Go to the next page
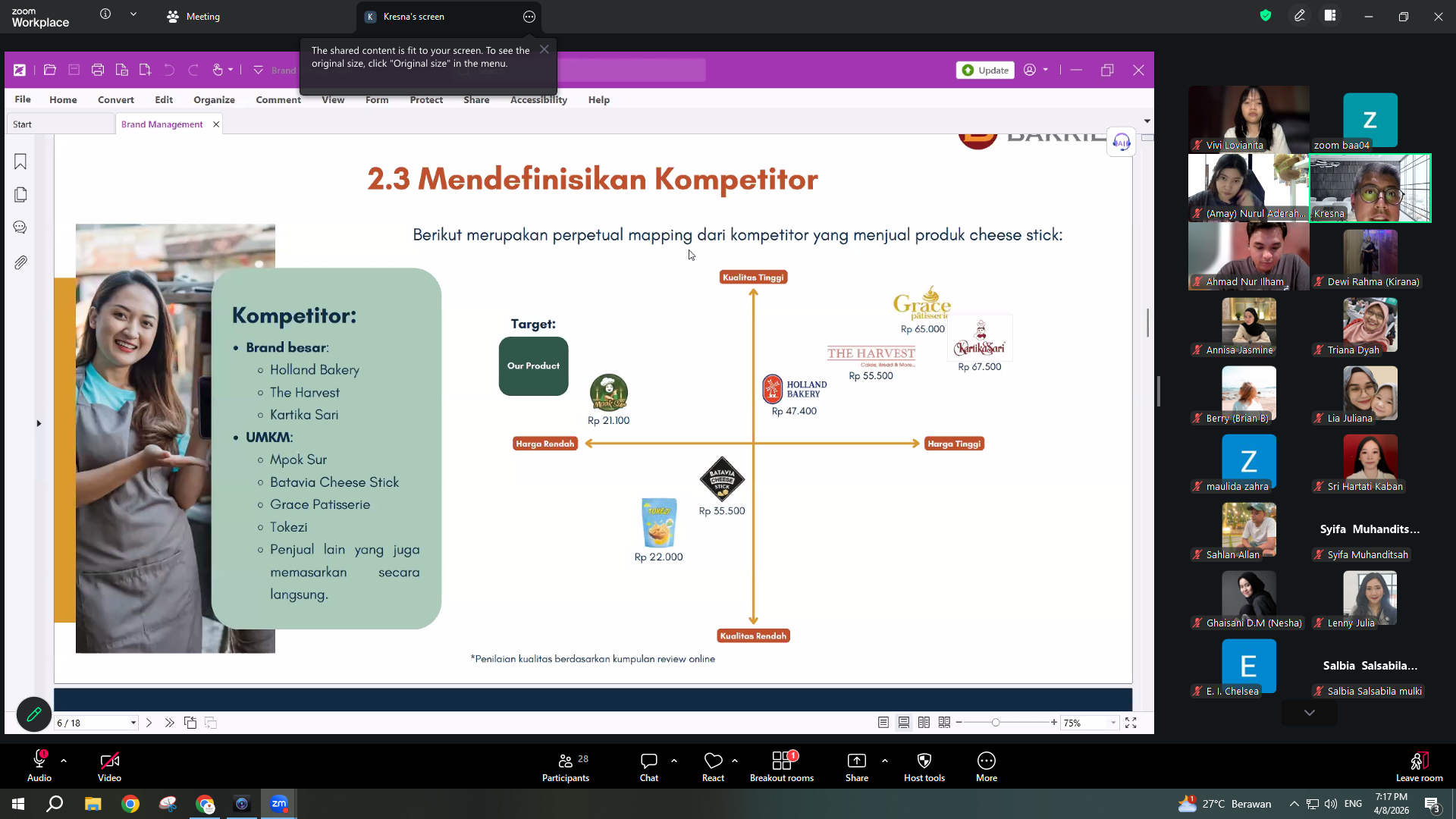The height and width of the screenshot is (819, 1456). click(149, 723)
